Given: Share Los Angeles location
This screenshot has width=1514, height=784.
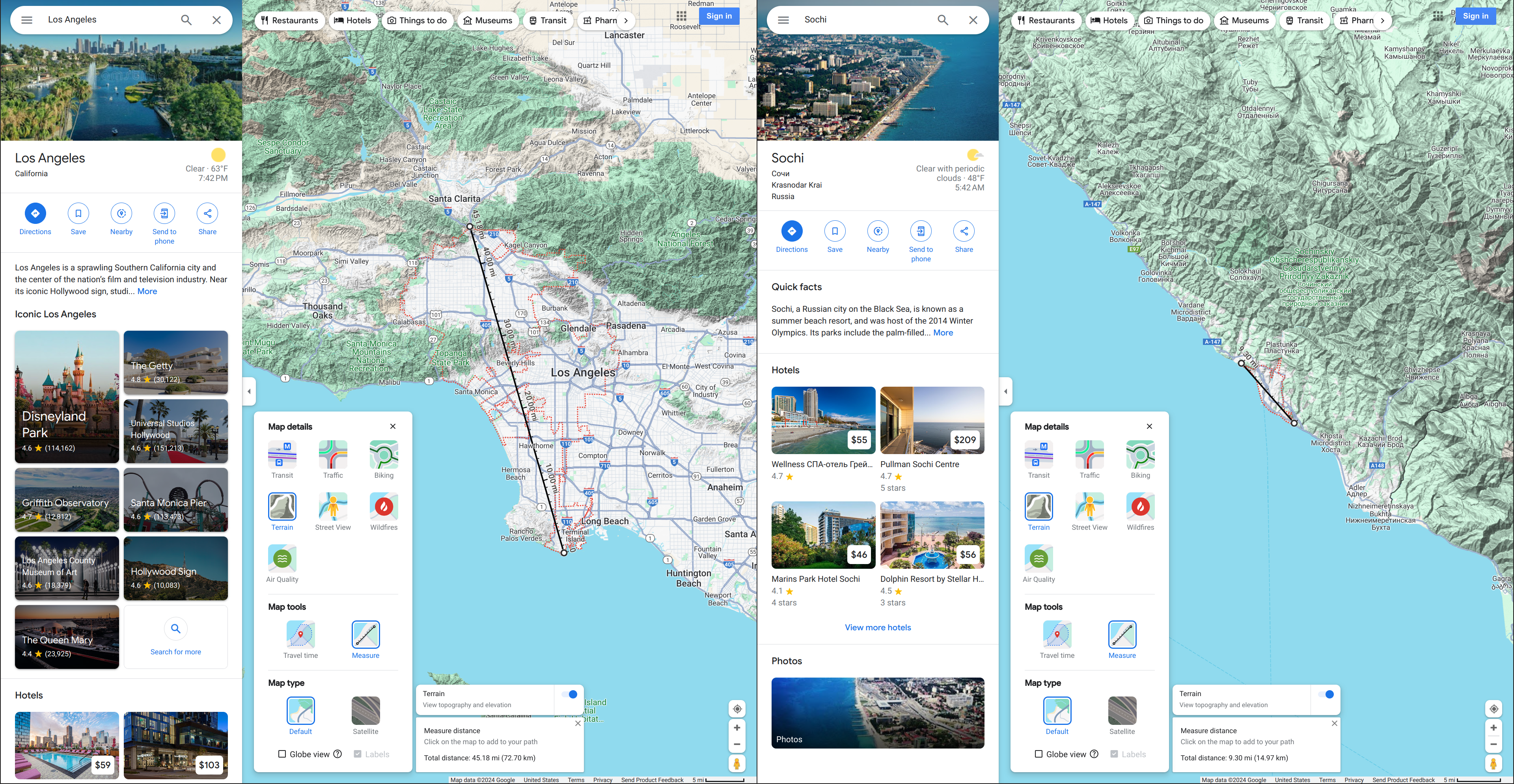Looking at the screenshot, I should click(207, 219).
